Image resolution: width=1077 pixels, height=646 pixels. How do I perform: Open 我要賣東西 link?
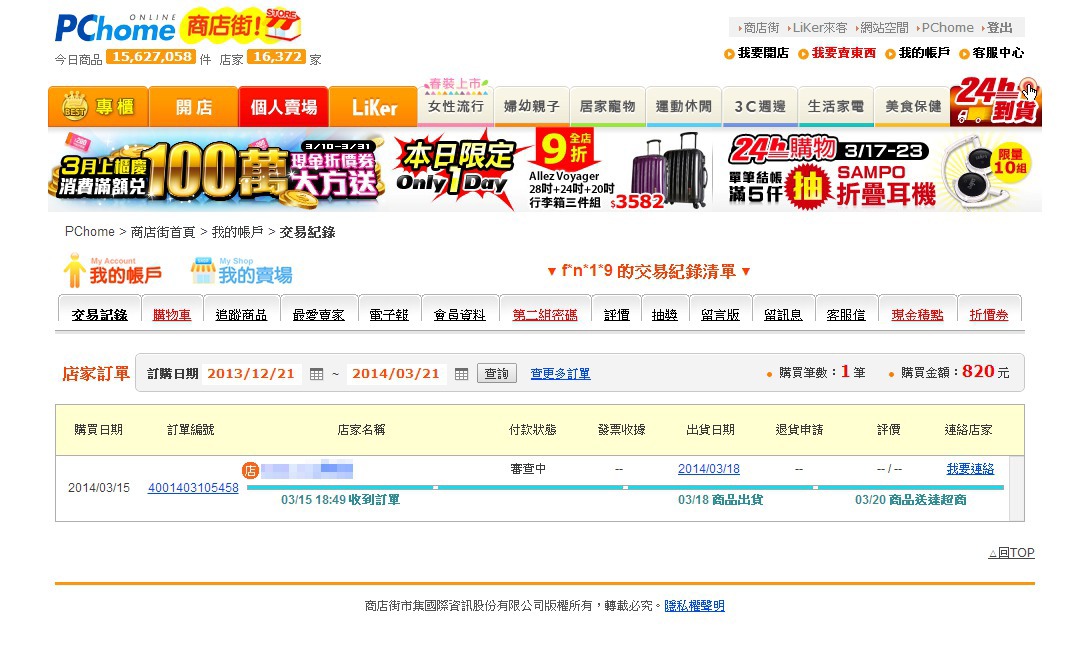pos(837,53)
